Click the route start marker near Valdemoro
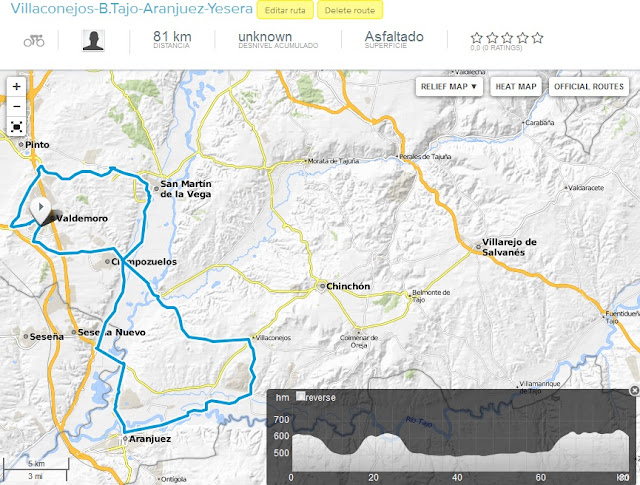This screenshot has height=485, width=640. pos(41,210)
